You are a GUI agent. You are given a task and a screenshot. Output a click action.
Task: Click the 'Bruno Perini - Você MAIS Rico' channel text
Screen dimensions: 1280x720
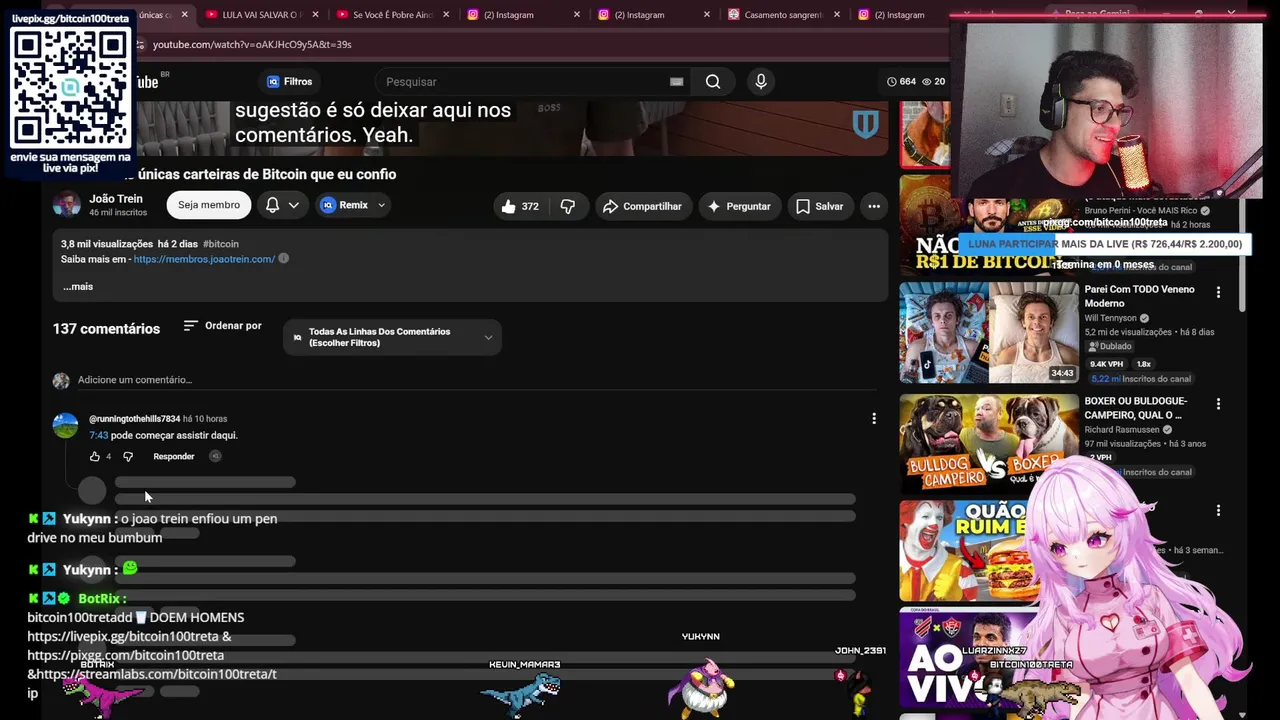1141,211
